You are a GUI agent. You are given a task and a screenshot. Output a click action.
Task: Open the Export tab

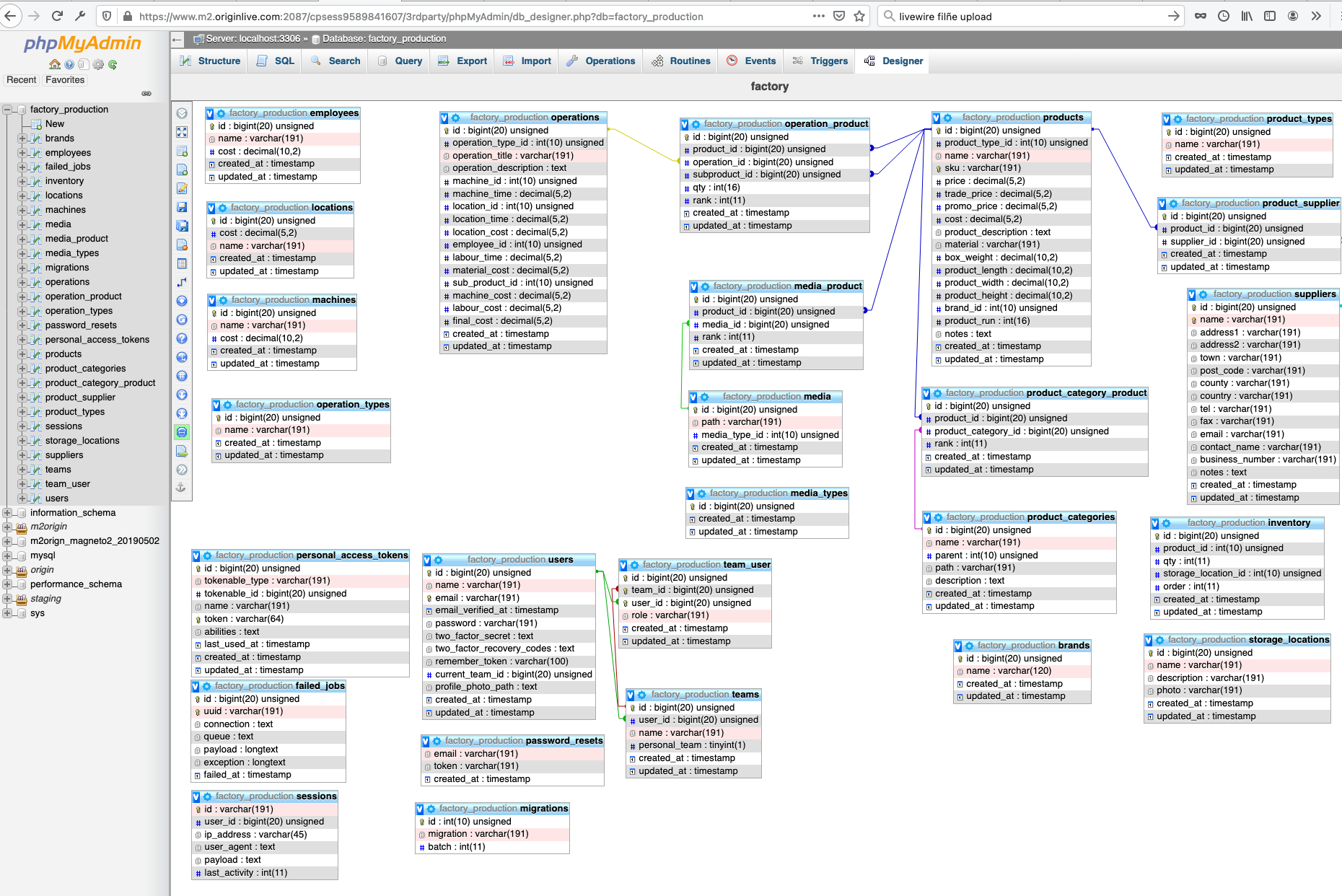click(x=462, y=61)
